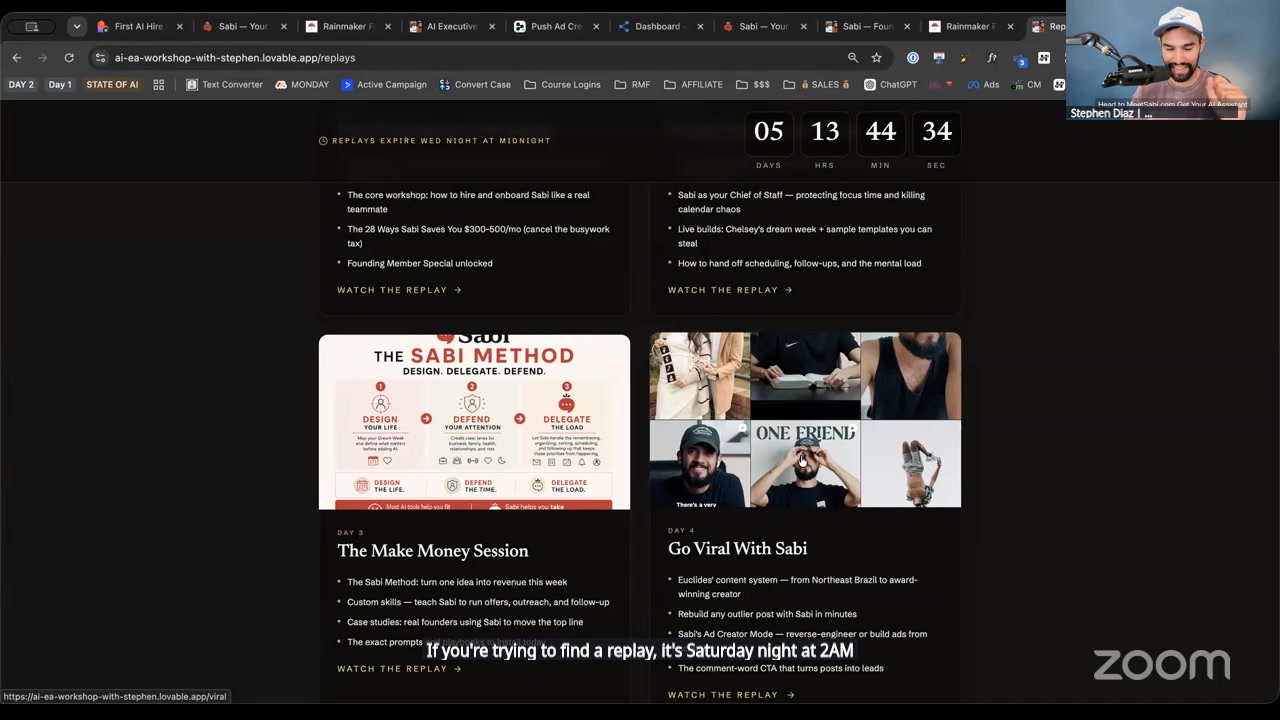Viewport: 1280px width, 720px height.
Task: Open the Day 1 bookmark
Action: point(60,85)
